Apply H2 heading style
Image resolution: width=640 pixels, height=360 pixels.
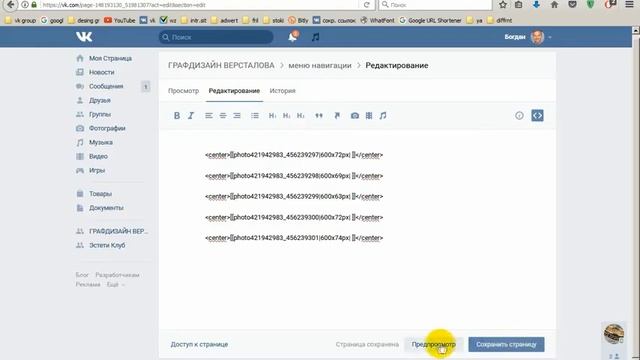(x=287, y=116)
